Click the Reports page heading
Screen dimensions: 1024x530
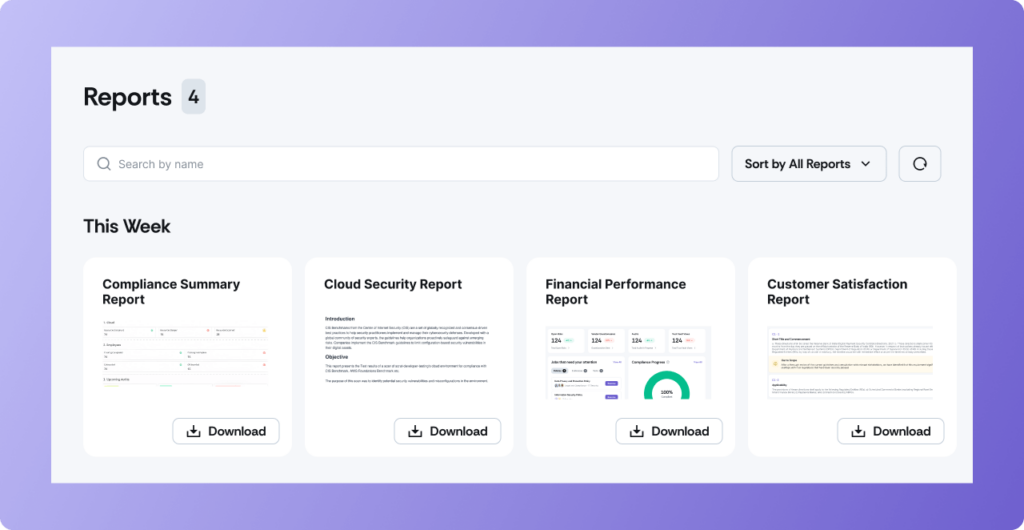[127, 97]
